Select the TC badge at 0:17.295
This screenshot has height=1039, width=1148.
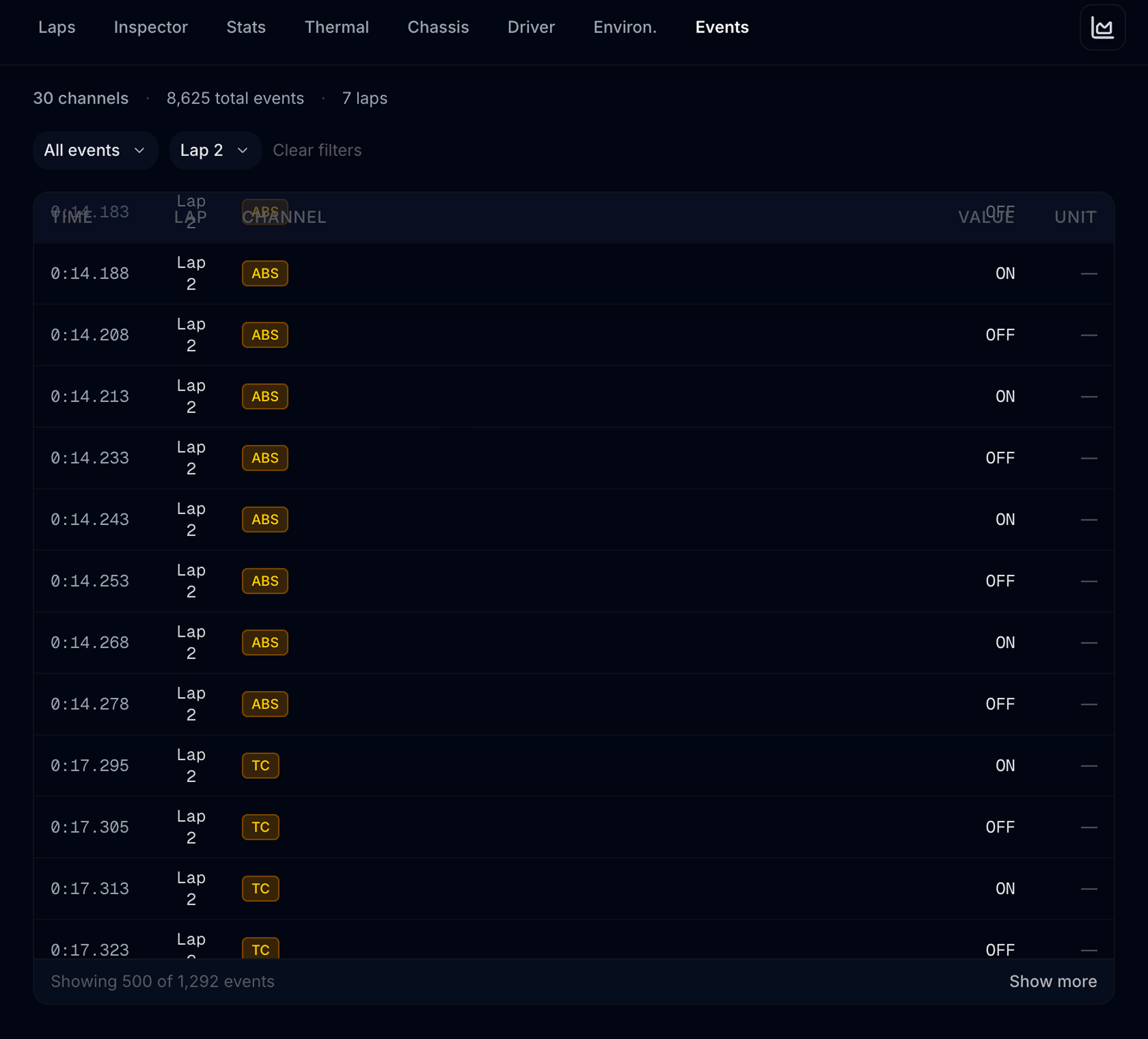point(261,765)
